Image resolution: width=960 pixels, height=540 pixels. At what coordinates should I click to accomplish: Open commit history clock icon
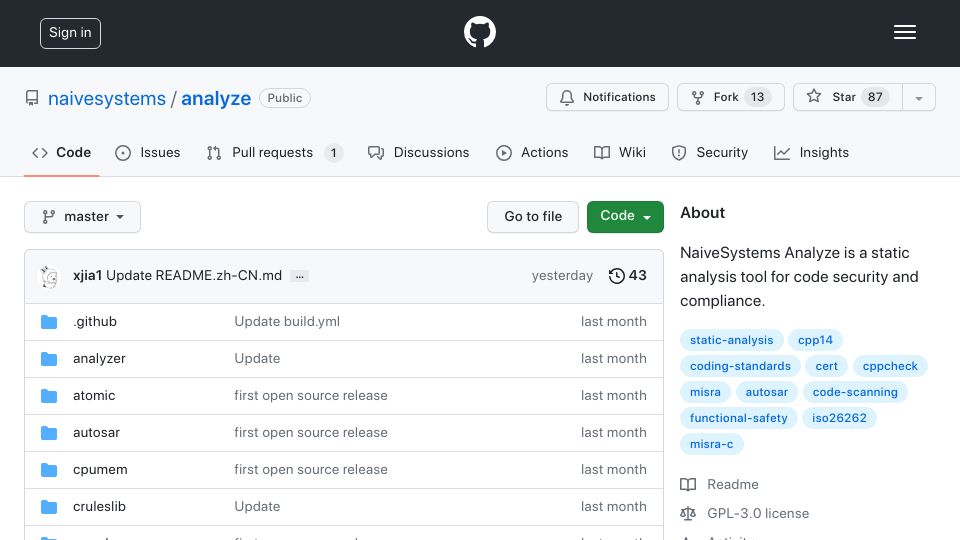click(617, 276)
